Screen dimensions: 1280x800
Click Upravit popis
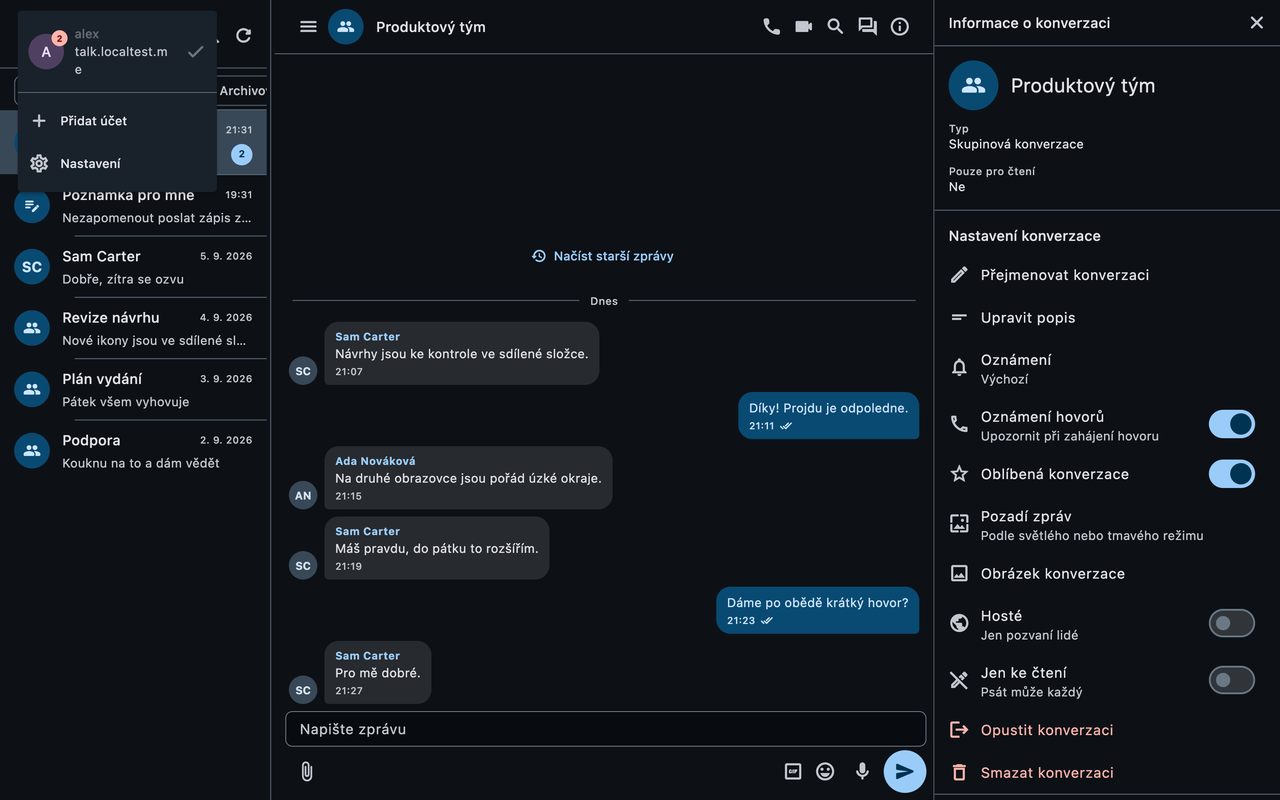pyautogui.click(x=1106, y=317)
